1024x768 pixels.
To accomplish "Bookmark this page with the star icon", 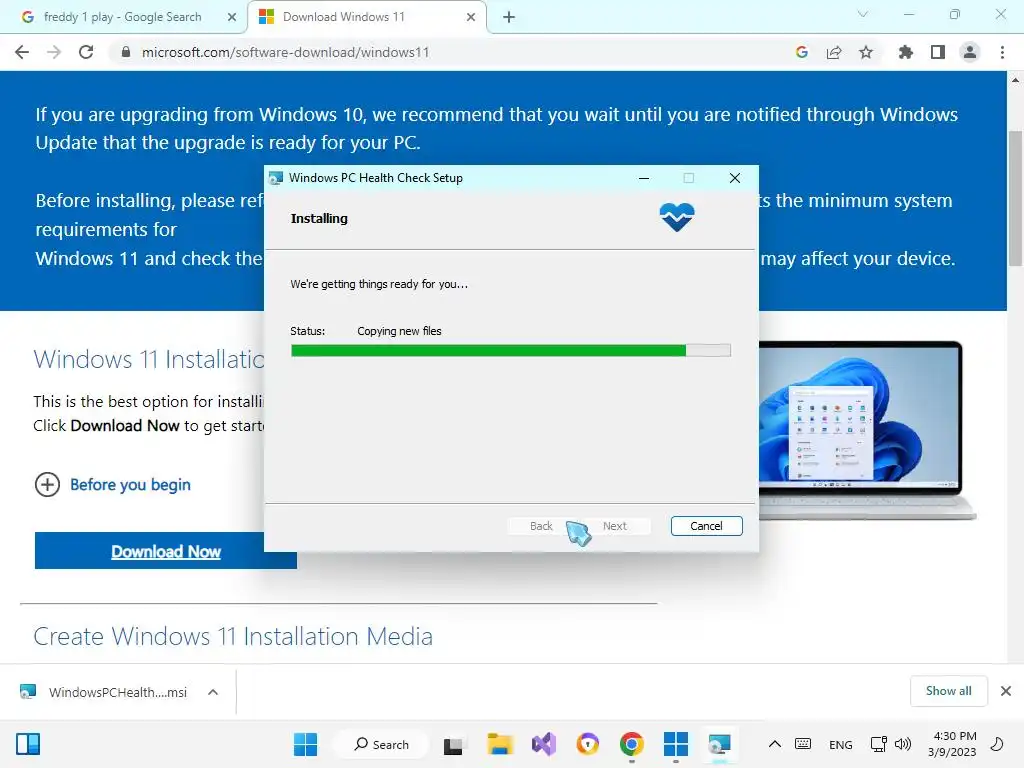I will point(866,52).
